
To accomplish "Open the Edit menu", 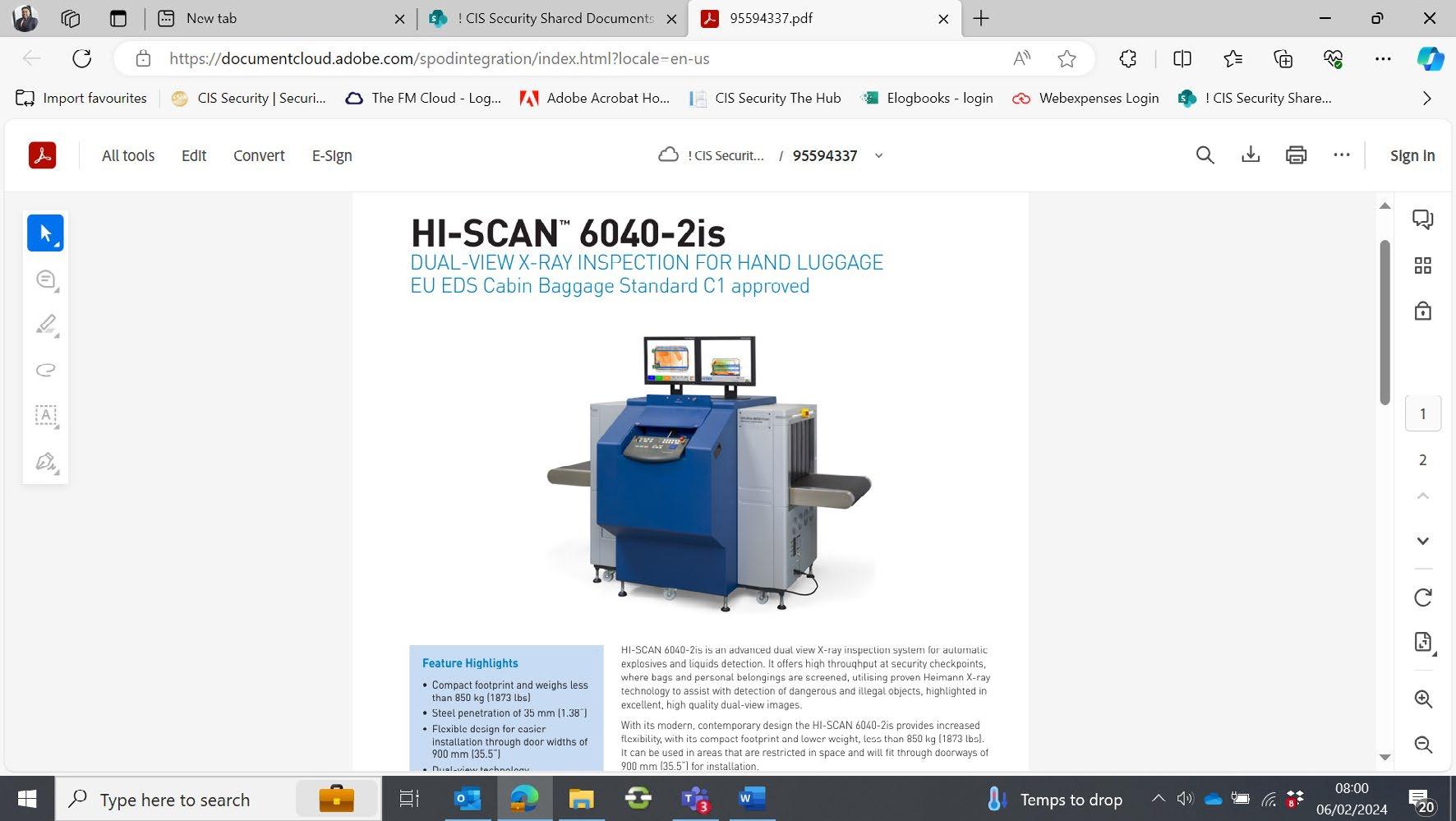I will (x=194, y=155).
